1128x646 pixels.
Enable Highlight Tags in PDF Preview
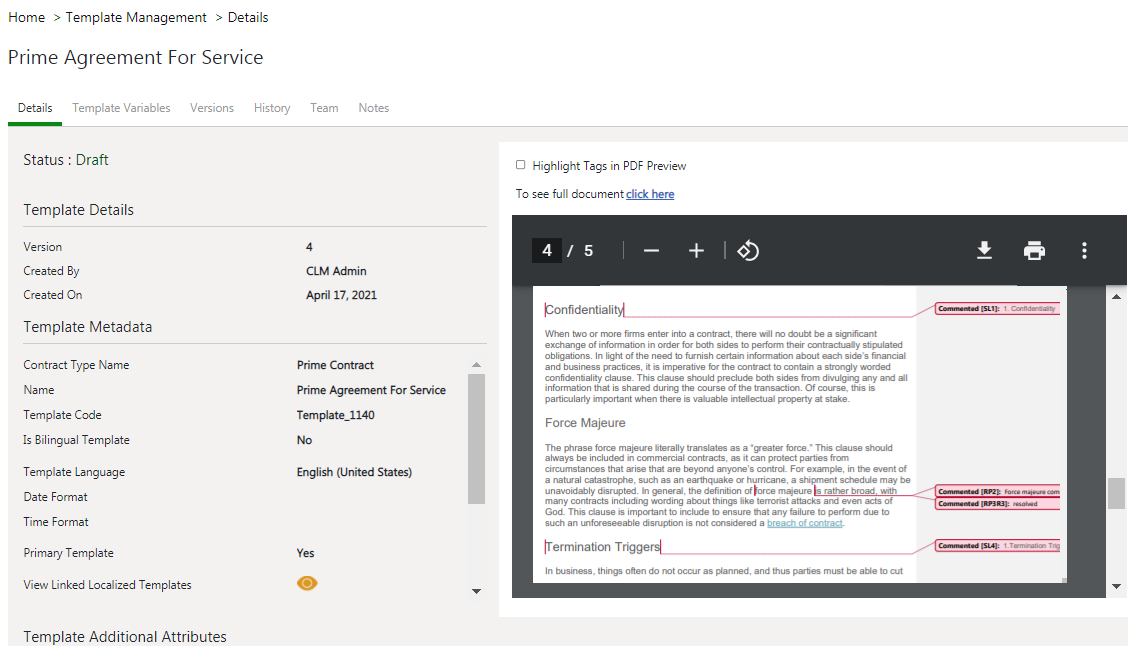(x=520, y=165)
